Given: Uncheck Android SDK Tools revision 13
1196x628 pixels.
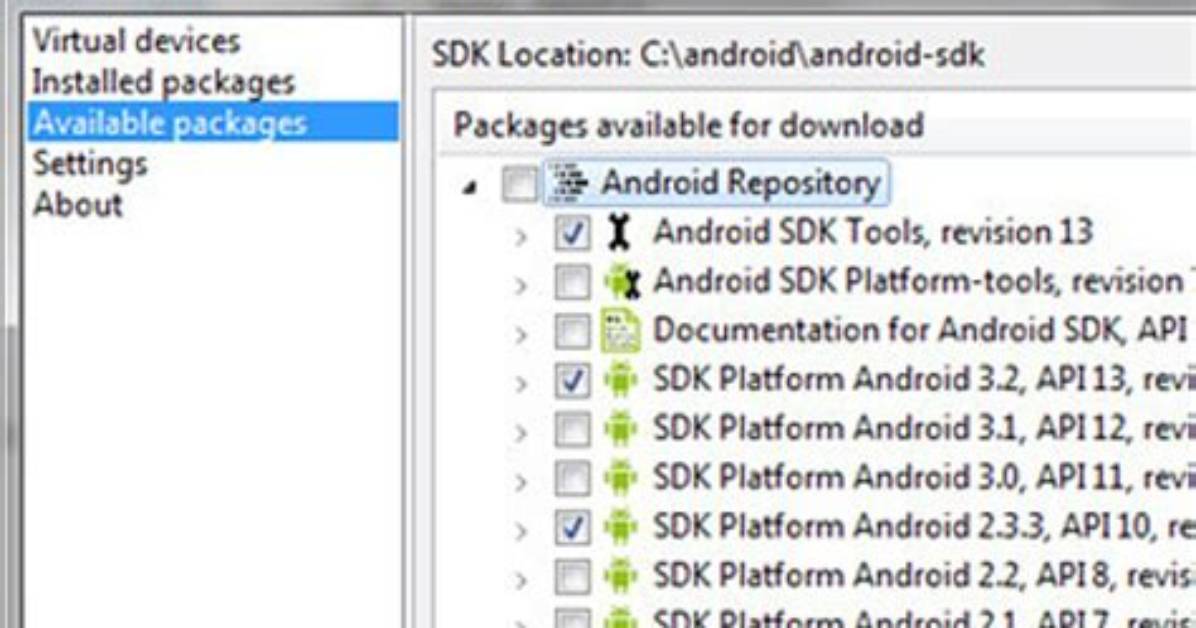Looking at the screenshot, I should coord(572,233).
